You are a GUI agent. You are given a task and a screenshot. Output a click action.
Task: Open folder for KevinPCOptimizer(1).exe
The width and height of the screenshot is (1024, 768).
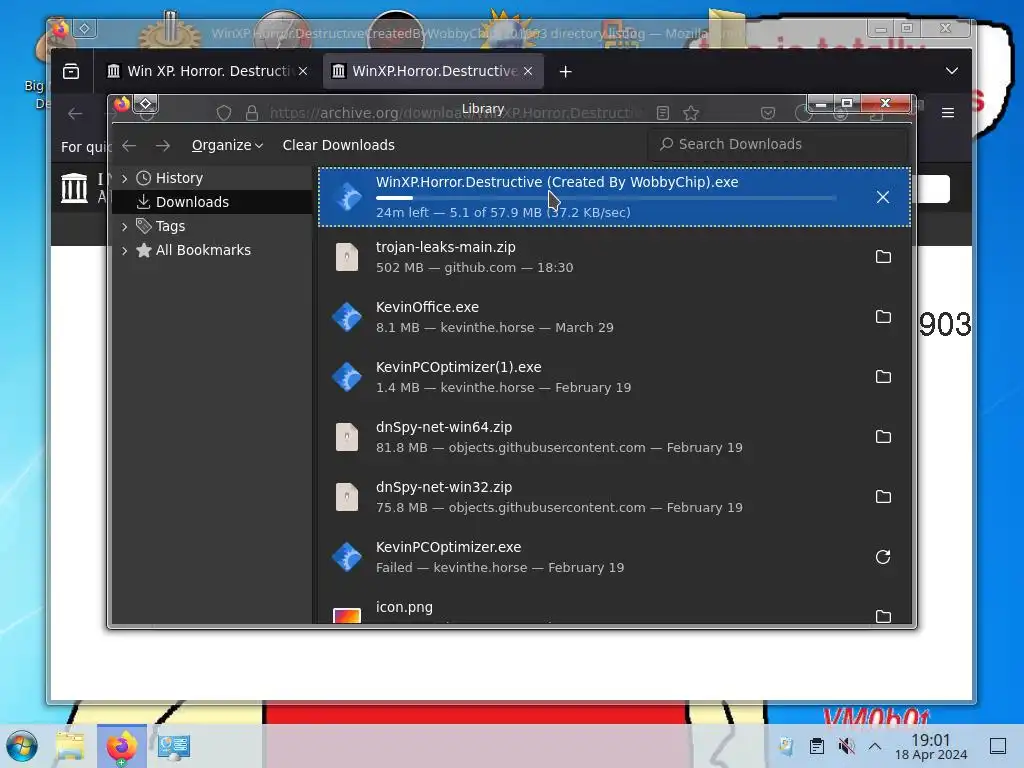click(x=883, y=377)
